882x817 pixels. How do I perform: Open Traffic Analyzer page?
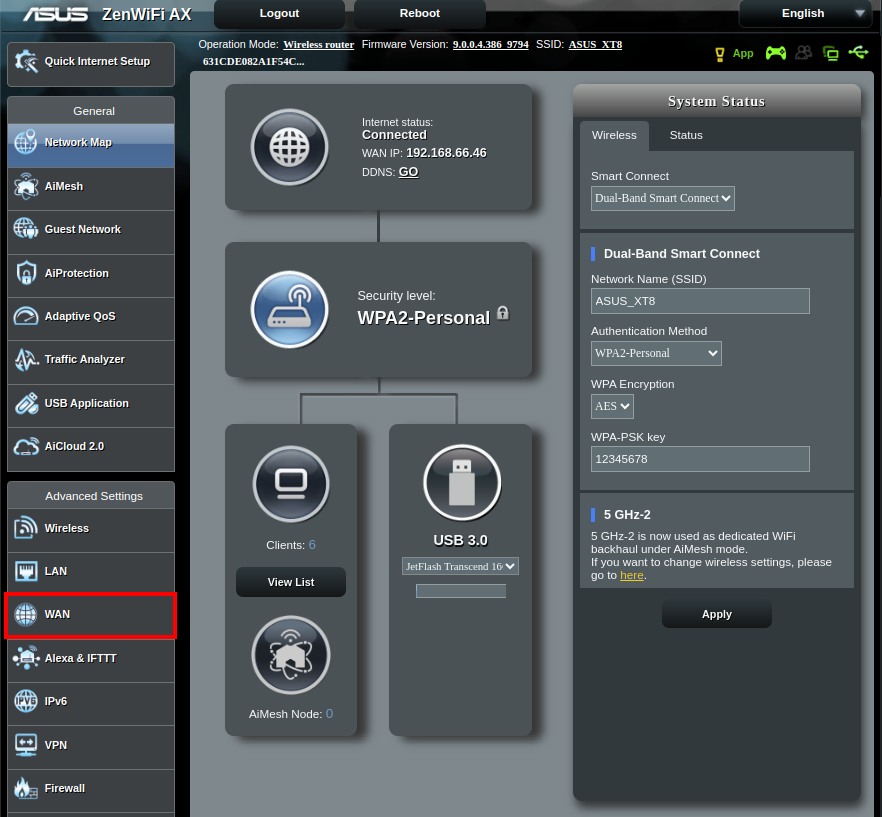pos(91,362)
